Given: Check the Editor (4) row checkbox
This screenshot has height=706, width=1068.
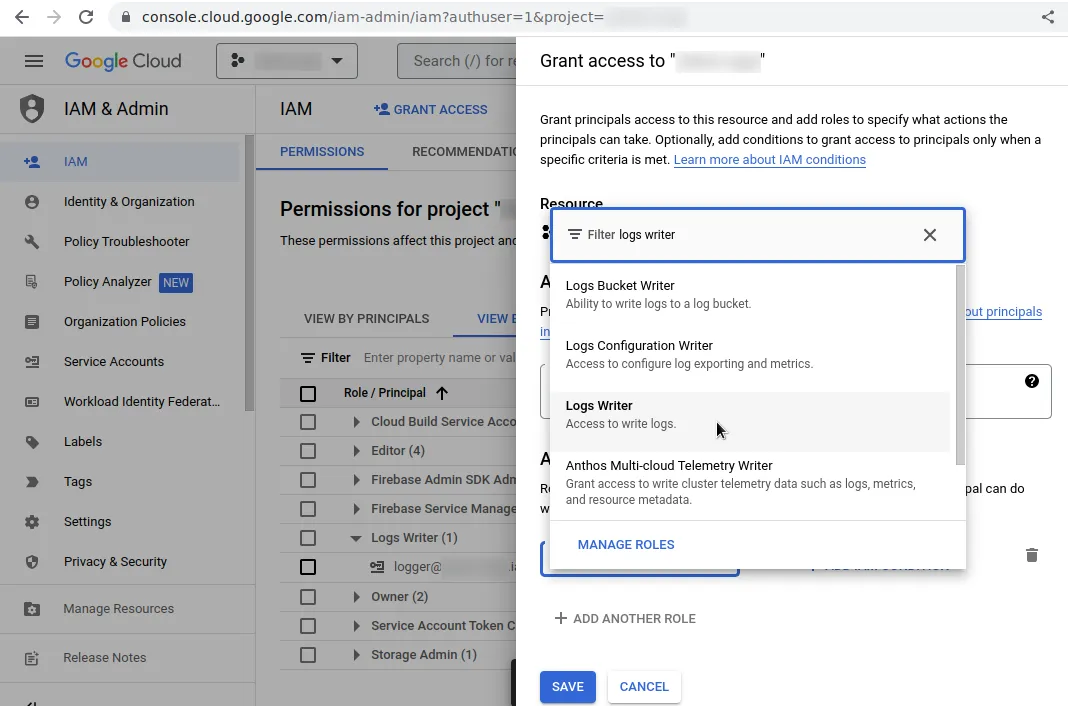Looking at the screenshot, I should (x=308, y=451).
